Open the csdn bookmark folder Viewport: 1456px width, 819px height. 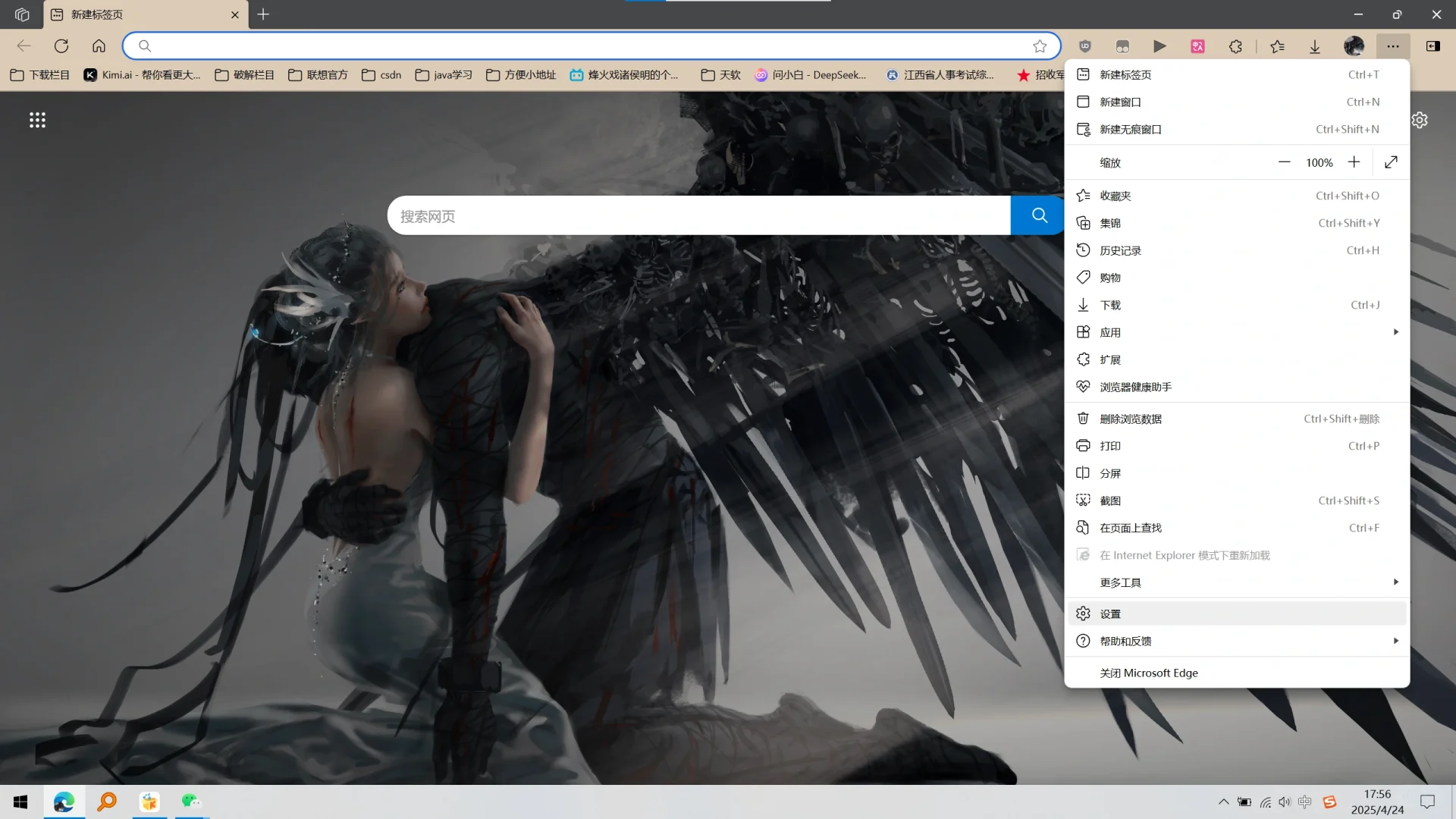[x=381, y=74]
